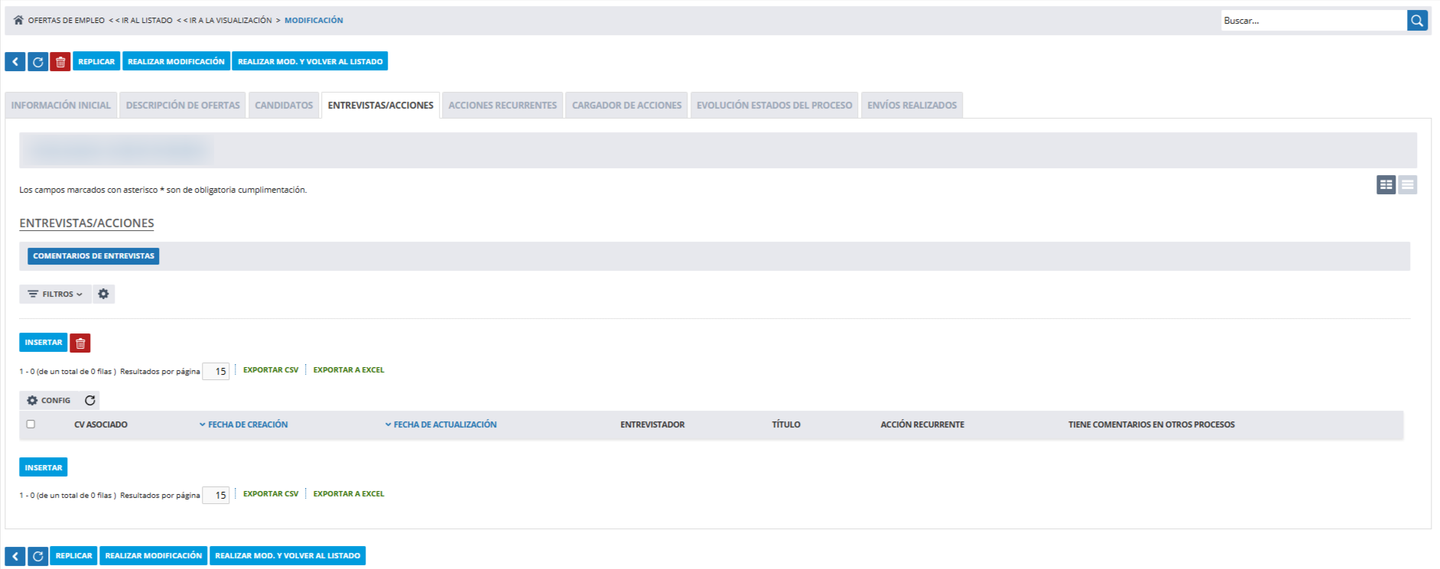Switch to the Candidatos tab

click(x=284, y=105)
